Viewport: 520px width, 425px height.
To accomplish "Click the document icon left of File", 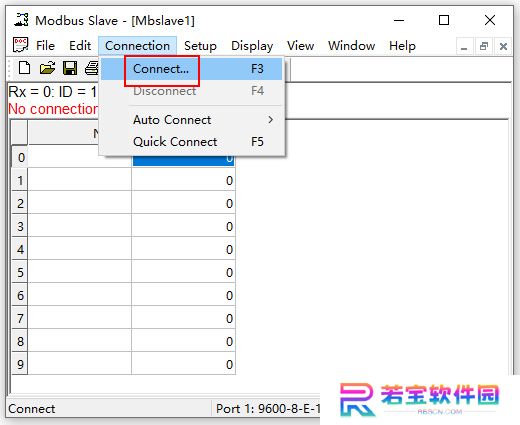I will pyautogui.click(x=20, y=45).
